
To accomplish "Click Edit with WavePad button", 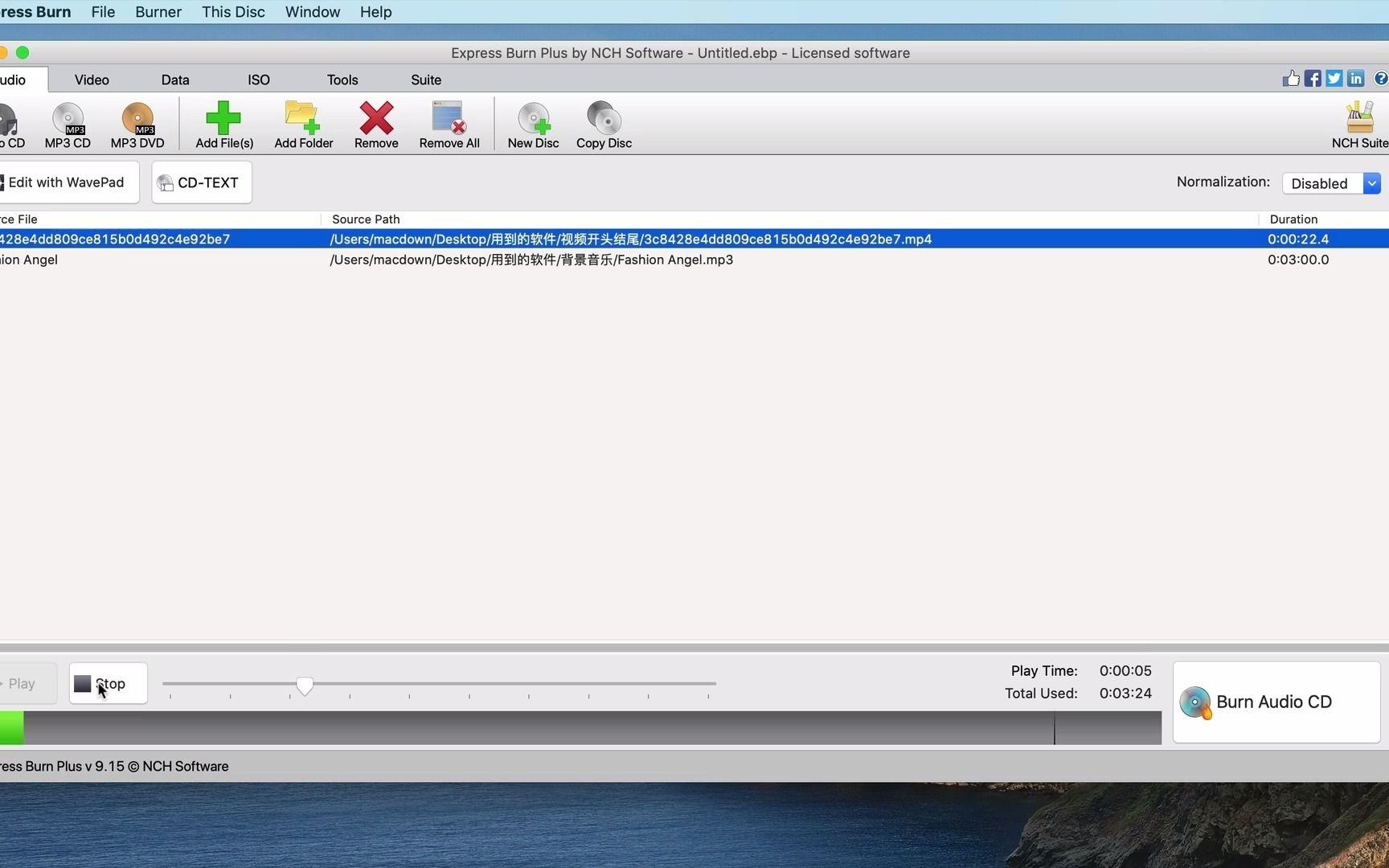I will [x=68, y=182].
